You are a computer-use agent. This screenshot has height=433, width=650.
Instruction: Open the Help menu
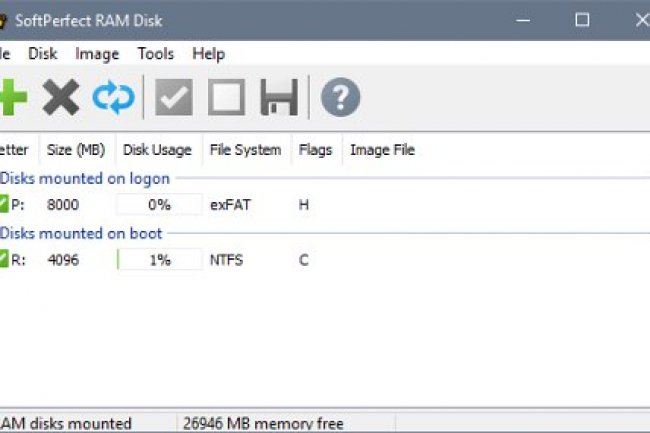point(208,54)
